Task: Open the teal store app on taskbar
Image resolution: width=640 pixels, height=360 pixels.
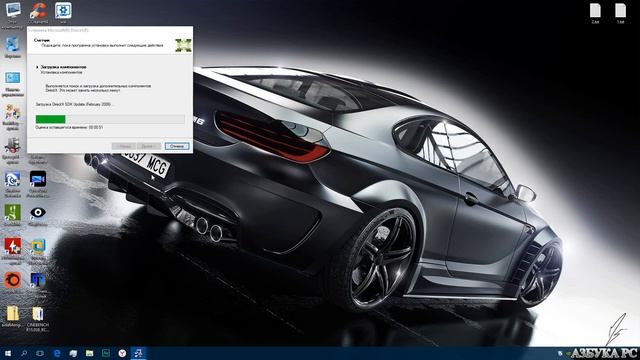Action: click(106, 353)
